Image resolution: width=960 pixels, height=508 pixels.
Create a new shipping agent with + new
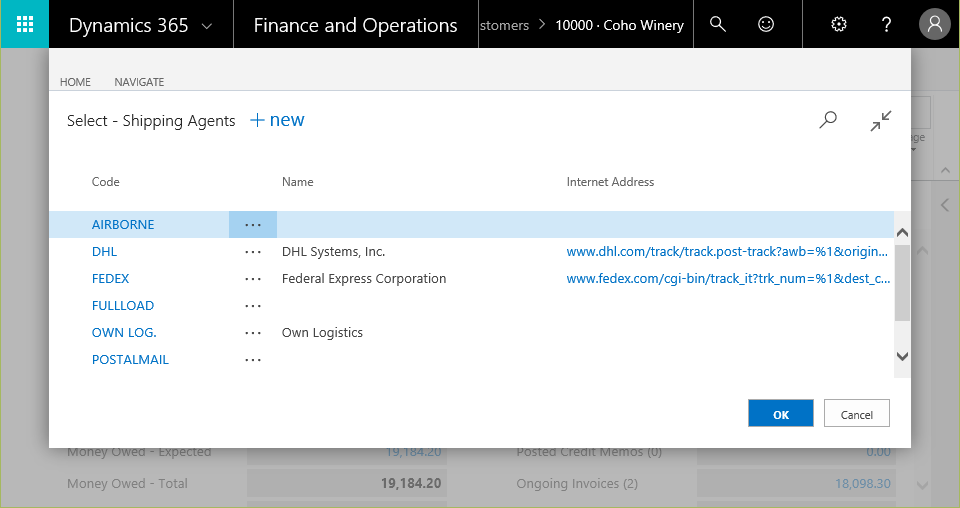(277, 120)
